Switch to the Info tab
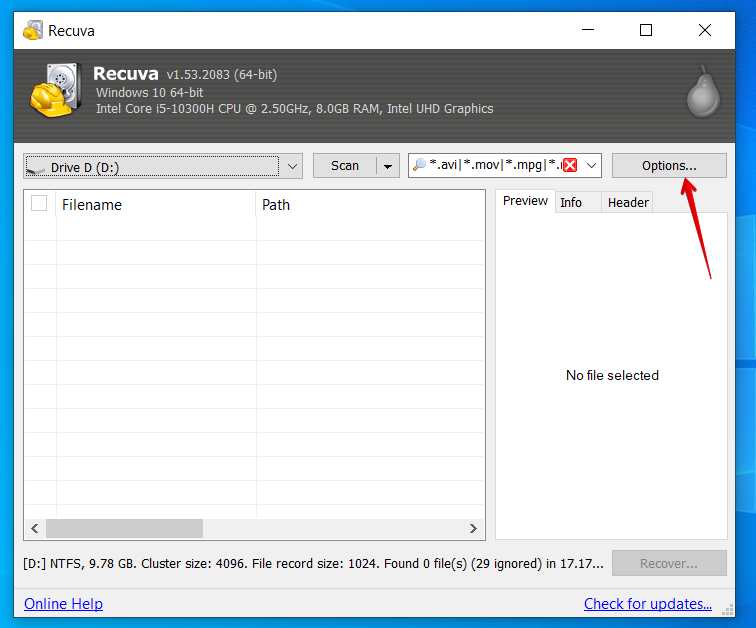This screenshot has width=756, height=628. [x=571, y=203]
